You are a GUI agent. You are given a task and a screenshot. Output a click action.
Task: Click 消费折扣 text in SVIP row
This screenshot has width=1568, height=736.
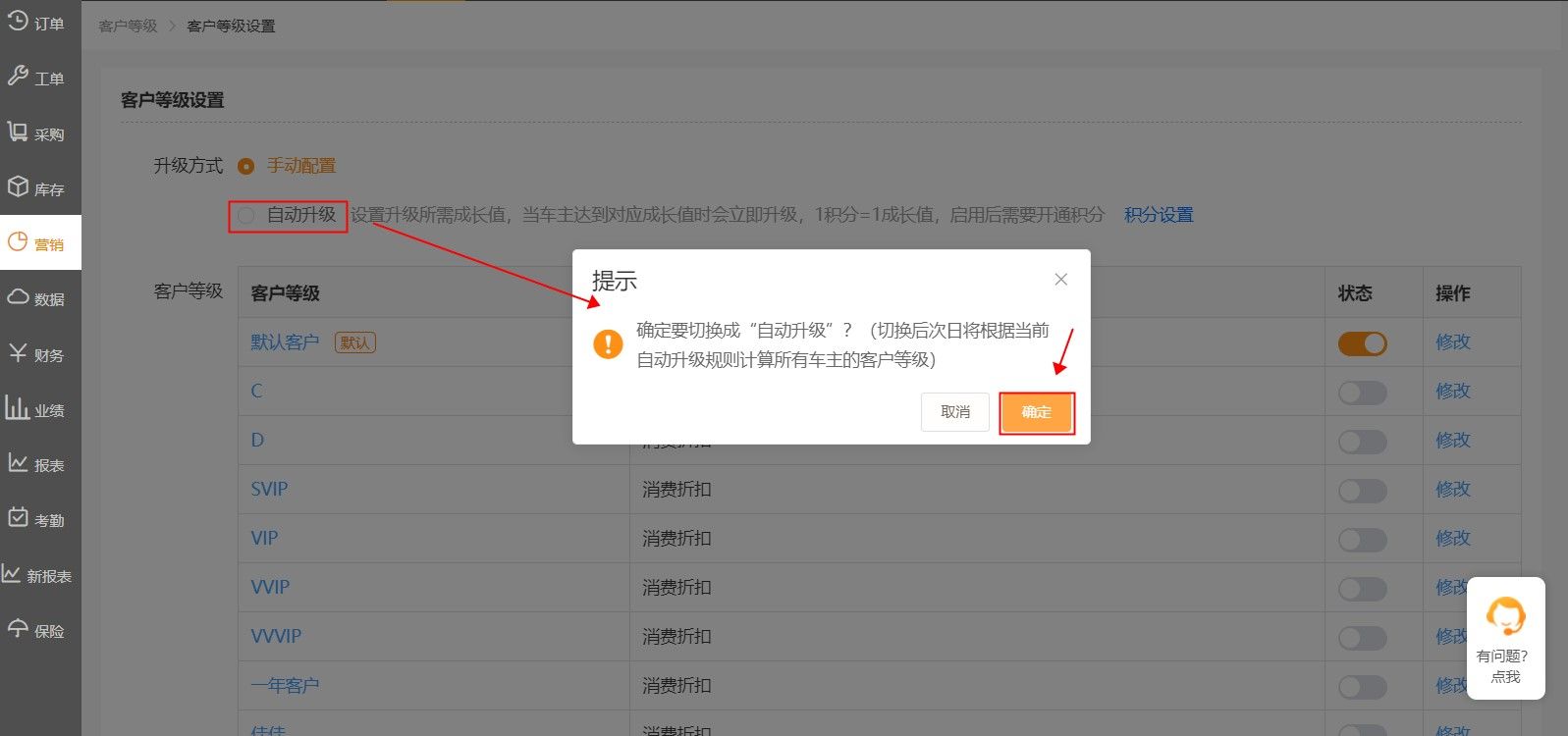676,489
